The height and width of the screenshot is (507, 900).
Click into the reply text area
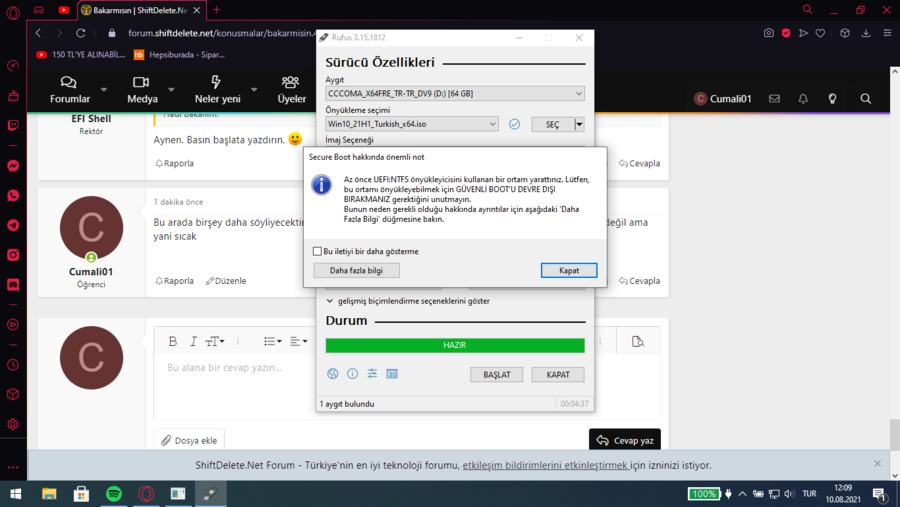point(407,388)
